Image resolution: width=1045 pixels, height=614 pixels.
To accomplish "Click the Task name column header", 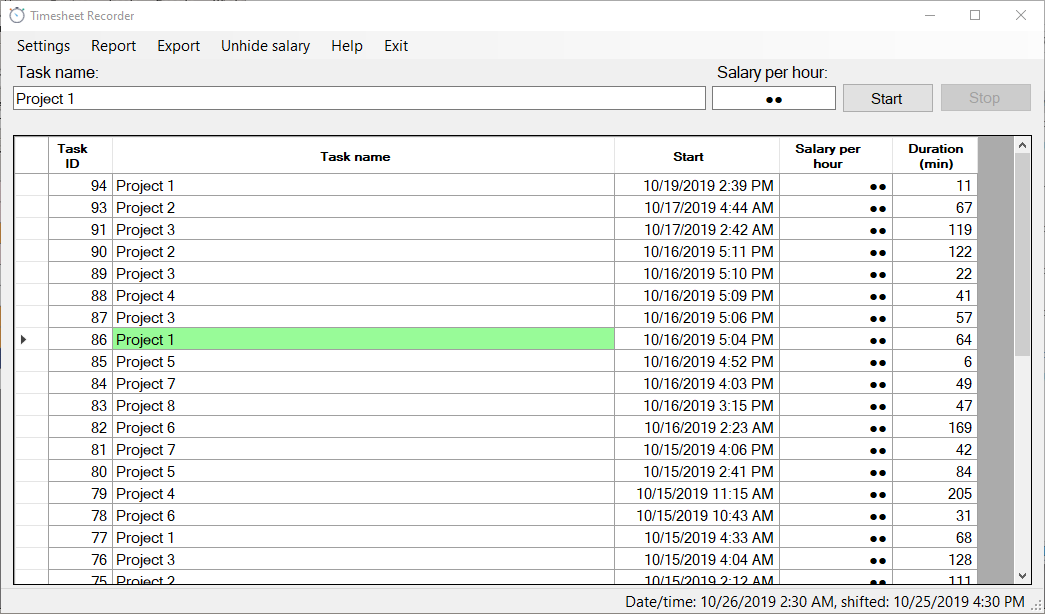I will 363,156.
